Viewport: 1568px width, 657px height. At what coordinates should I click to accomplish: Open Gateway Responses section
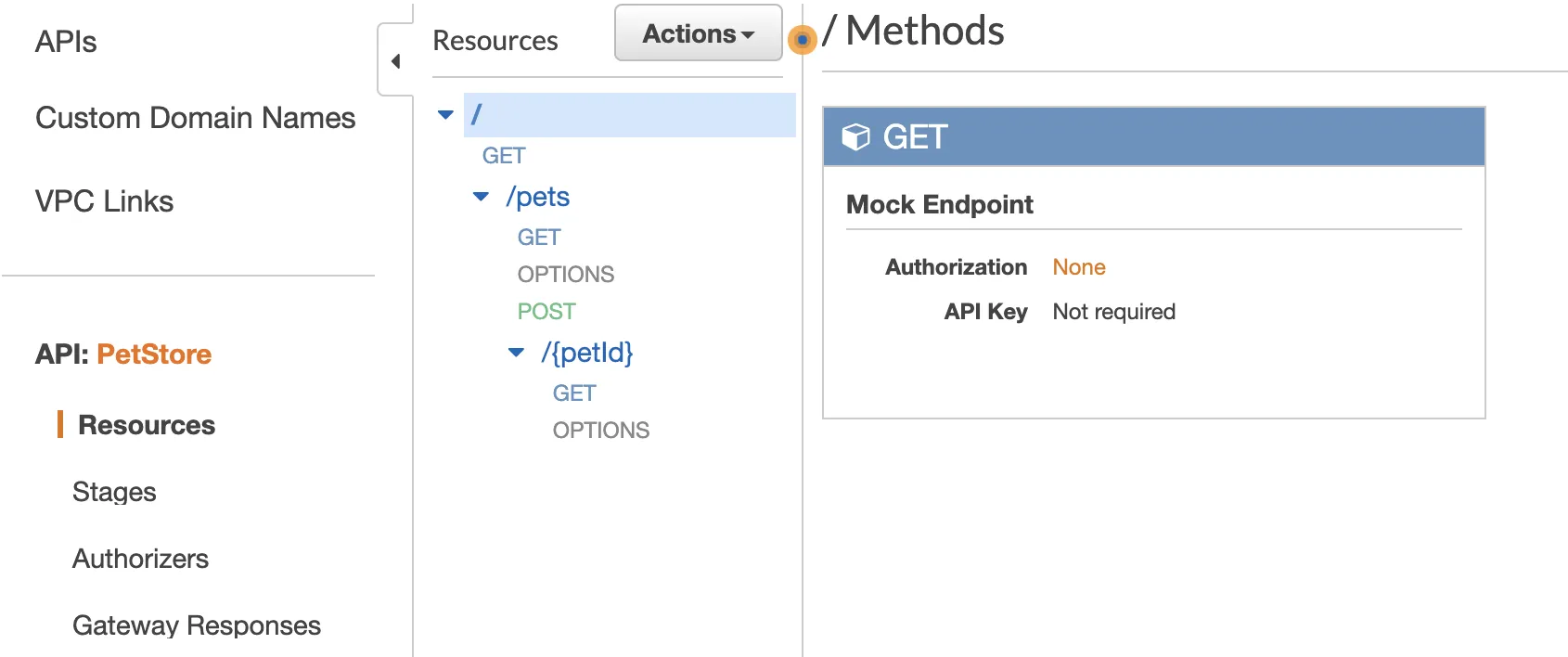click(x=197, y=625)
